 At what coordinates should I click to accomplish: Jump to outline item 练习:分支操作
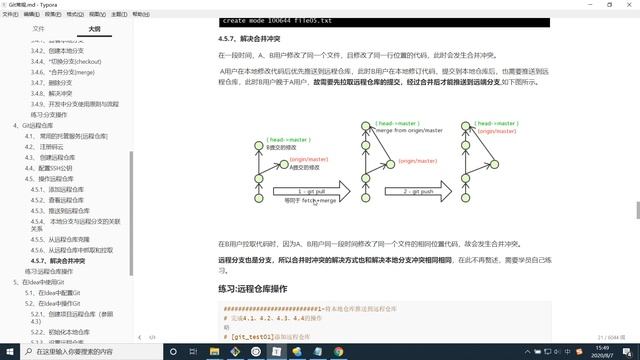click(x=49, y=114)
